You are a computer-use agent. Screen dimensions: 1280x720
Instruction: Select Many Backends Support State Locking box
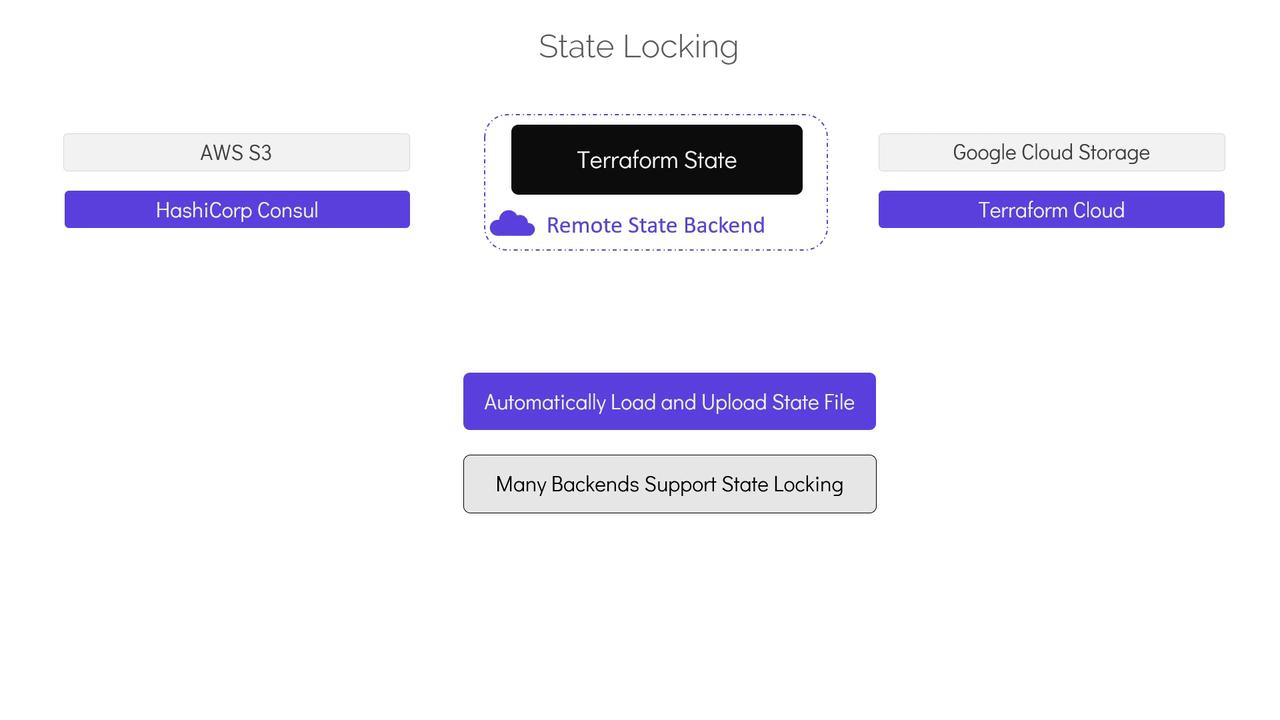pos(669,484)
